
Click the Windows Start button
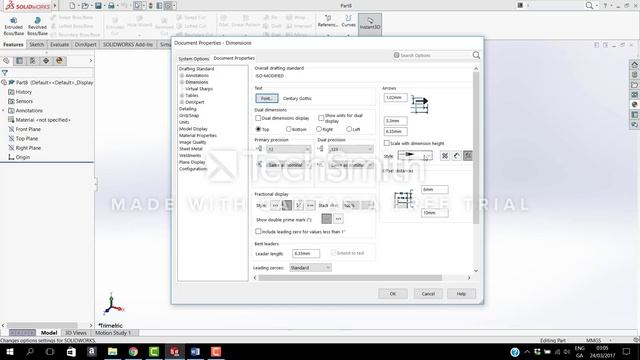coord(9,351)
